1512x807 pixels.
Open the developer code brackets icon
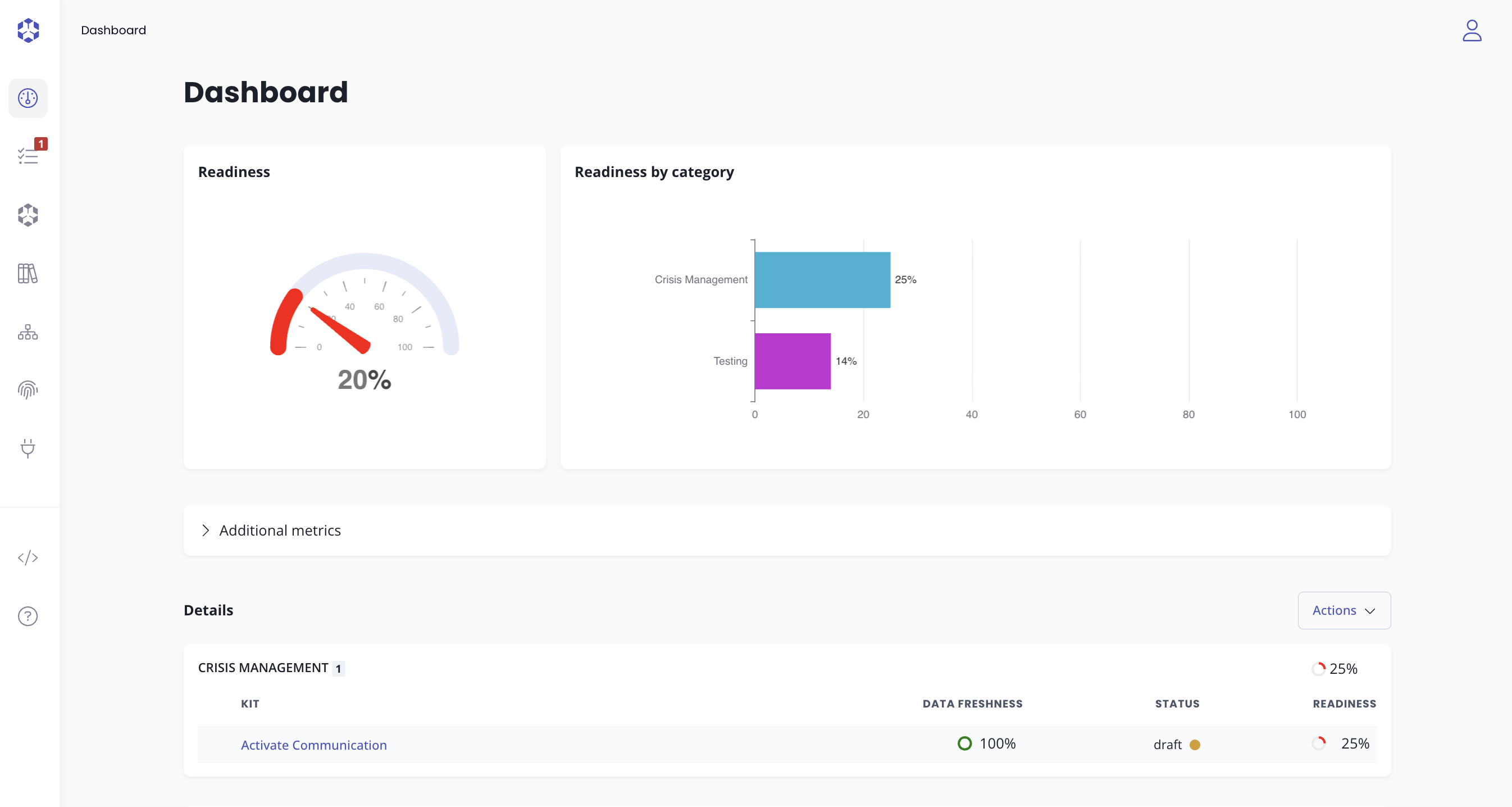tap(28, 557)
